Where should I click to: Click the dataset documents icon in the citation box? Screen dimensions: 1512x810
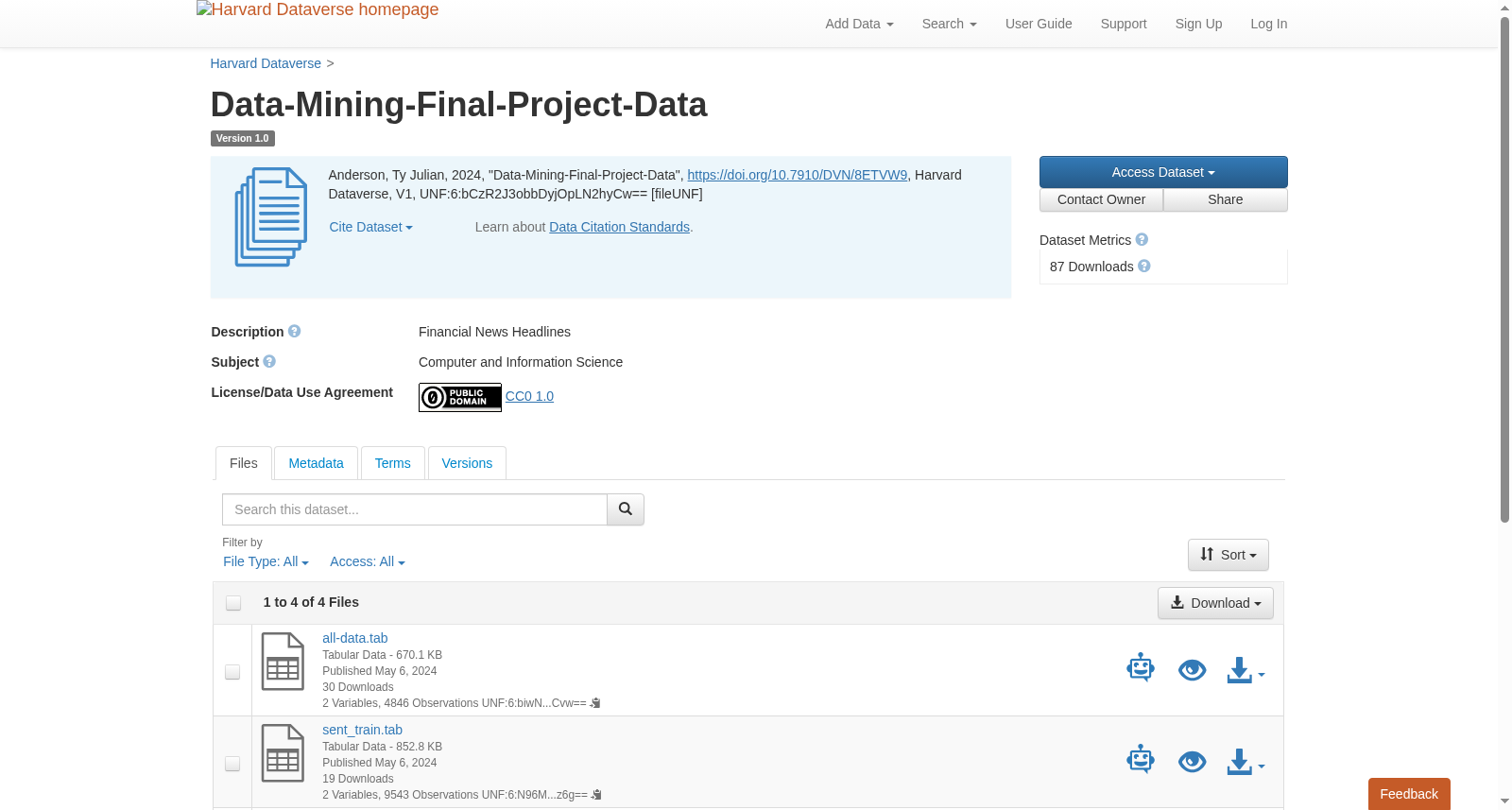point(271,217)
